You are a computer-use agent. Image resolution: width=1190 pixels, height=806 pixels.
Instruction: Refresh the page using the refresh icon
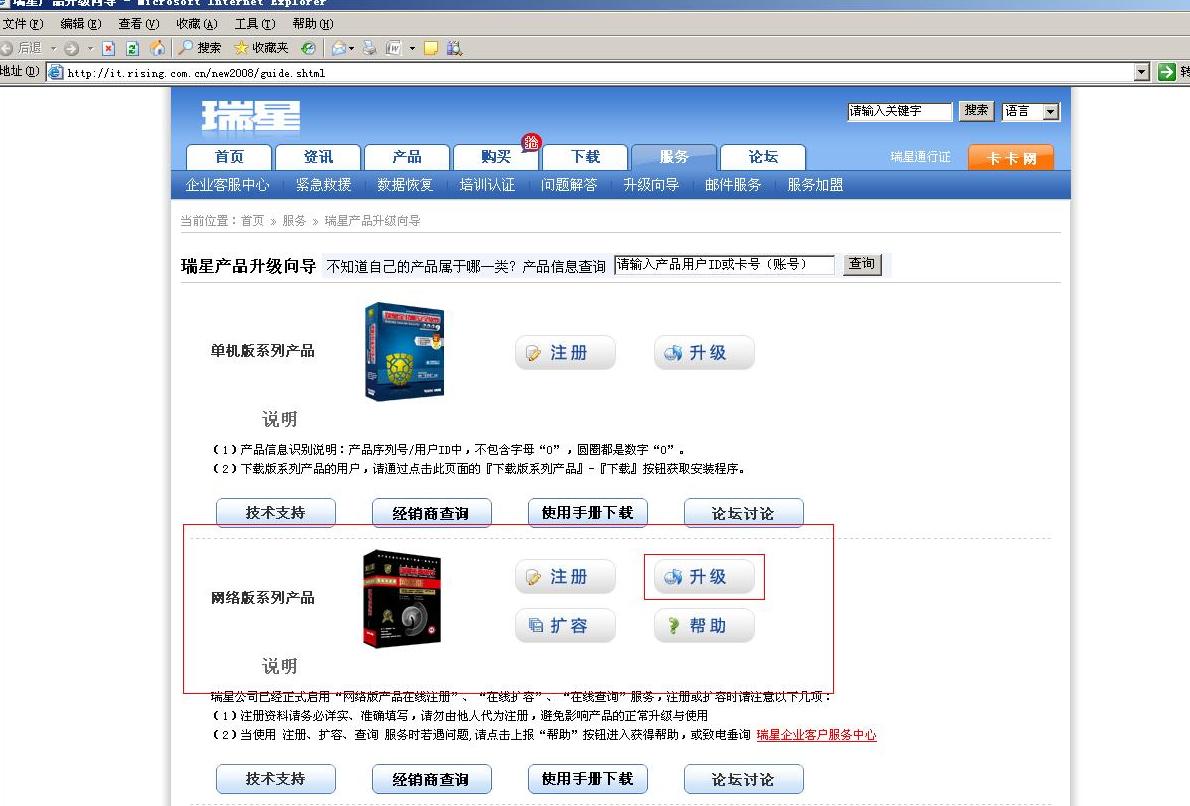coord(132,49)
